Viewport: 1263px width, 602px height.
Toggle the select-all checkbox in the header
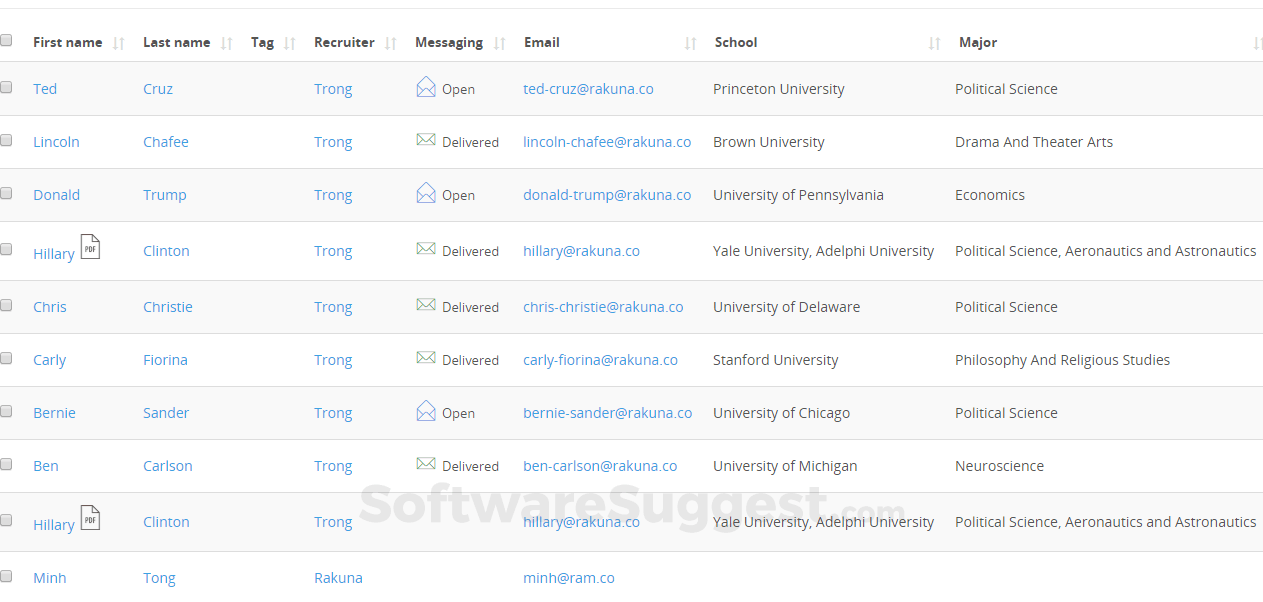tap(6, 41)
